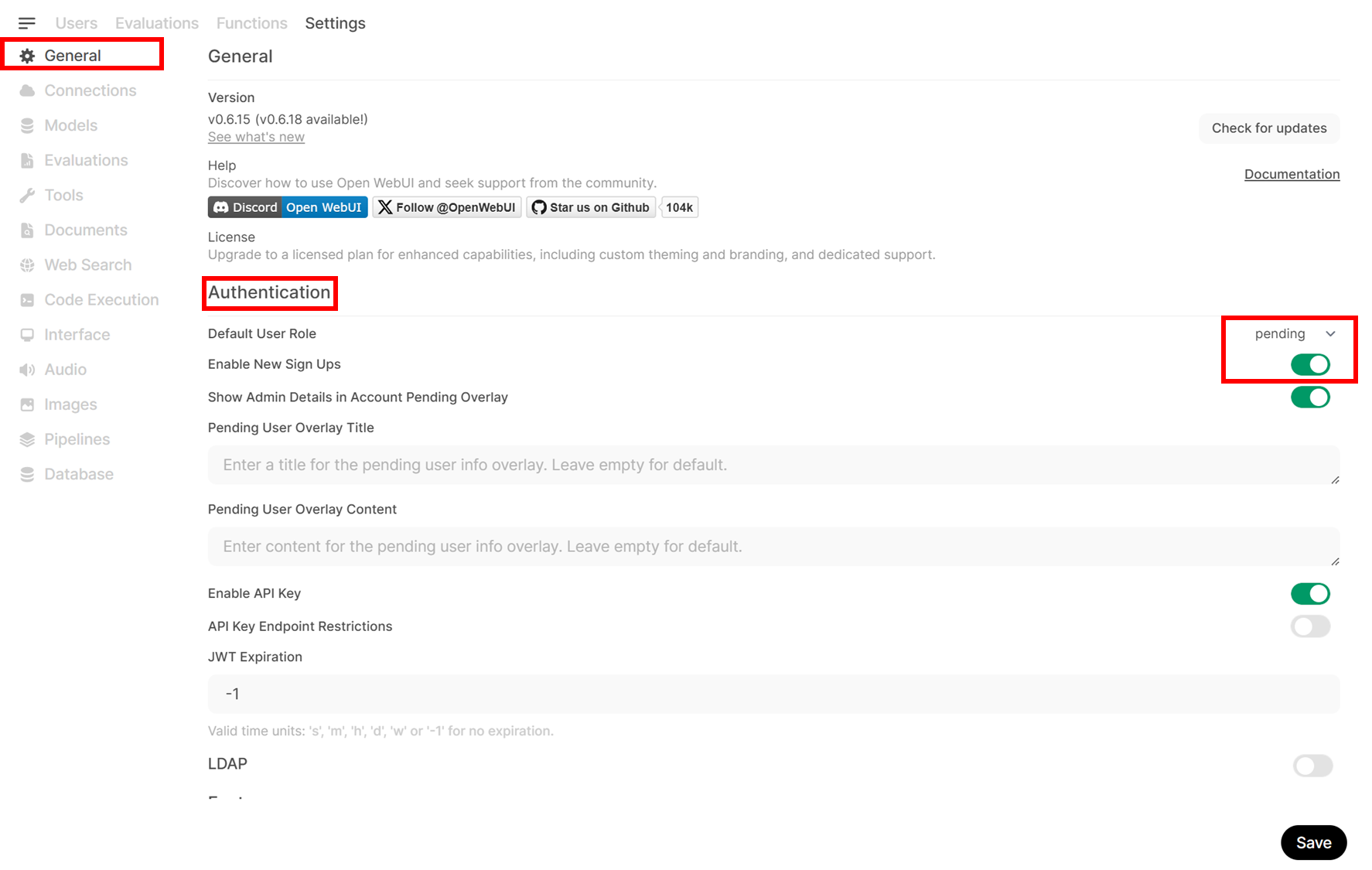
Task: Click Follow @OpenWebUI X badge
Action: 447,207
